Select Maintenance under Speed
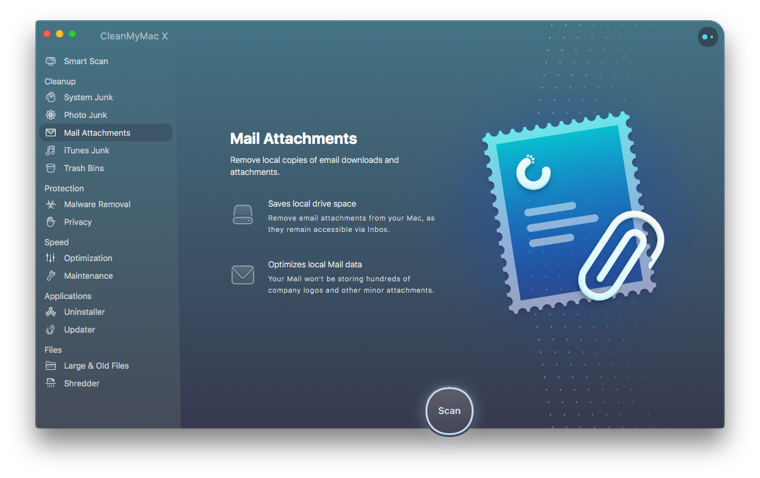 click(x=88, y=276)
